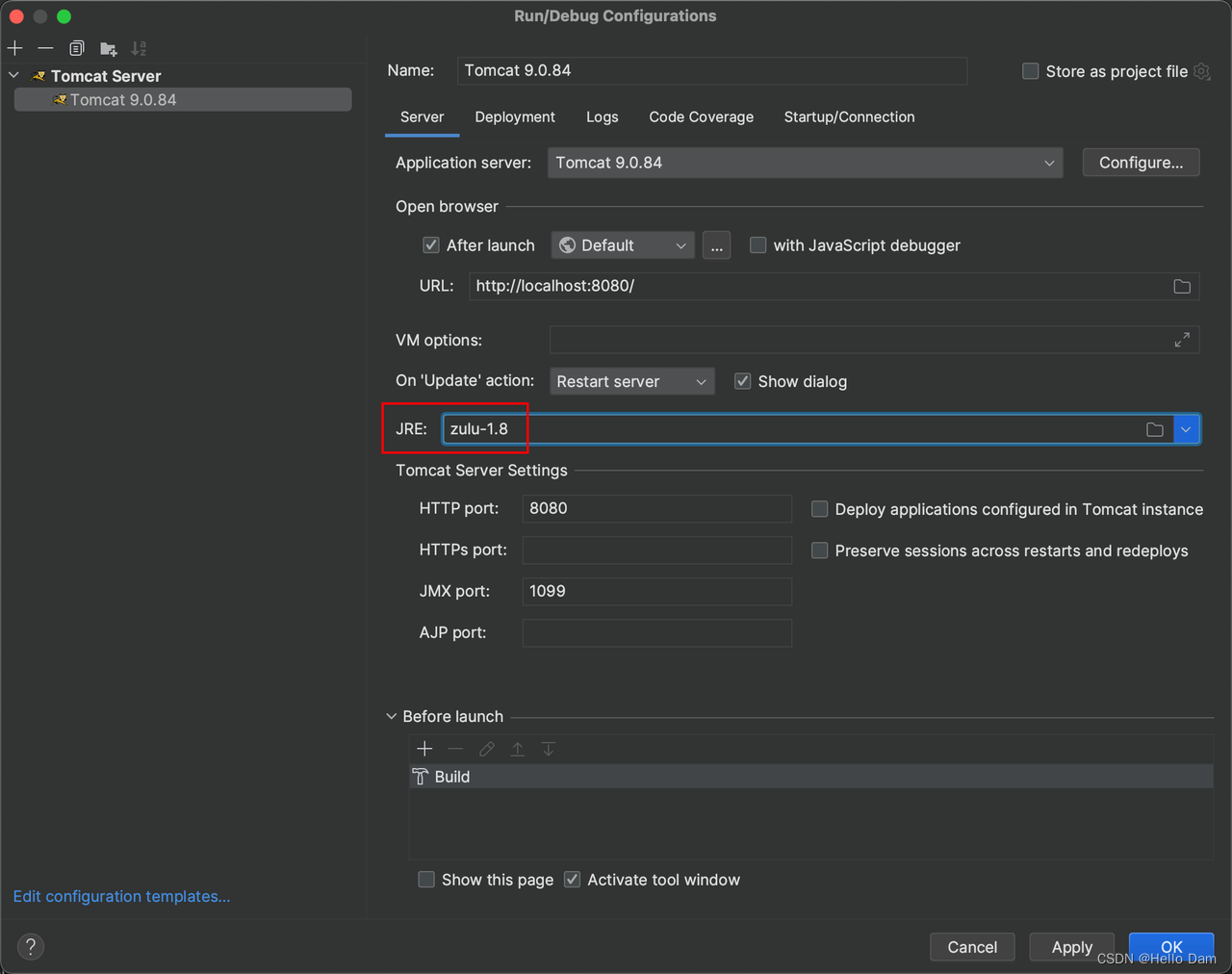Click the HTTPs port field
The width and height of the screenshot is (1232, 974).
[x=657, y=550]
